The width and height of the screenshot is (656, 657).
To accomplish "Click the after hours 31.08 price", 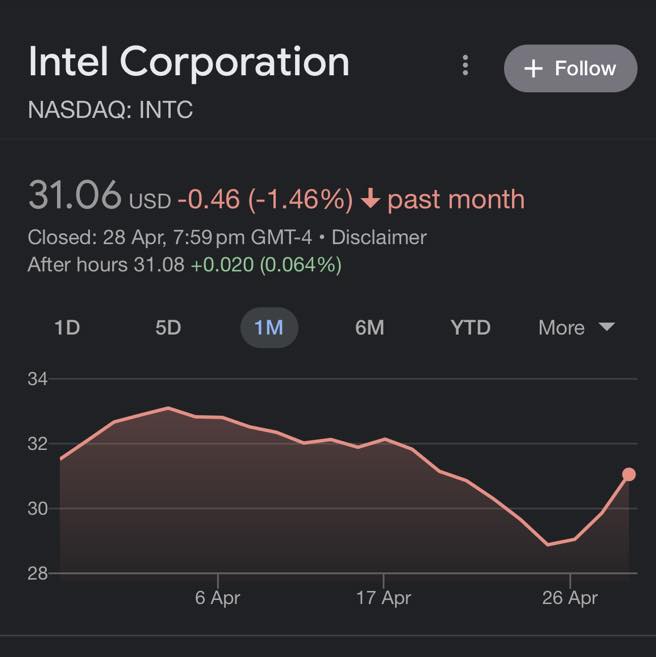I will point(158,265).
